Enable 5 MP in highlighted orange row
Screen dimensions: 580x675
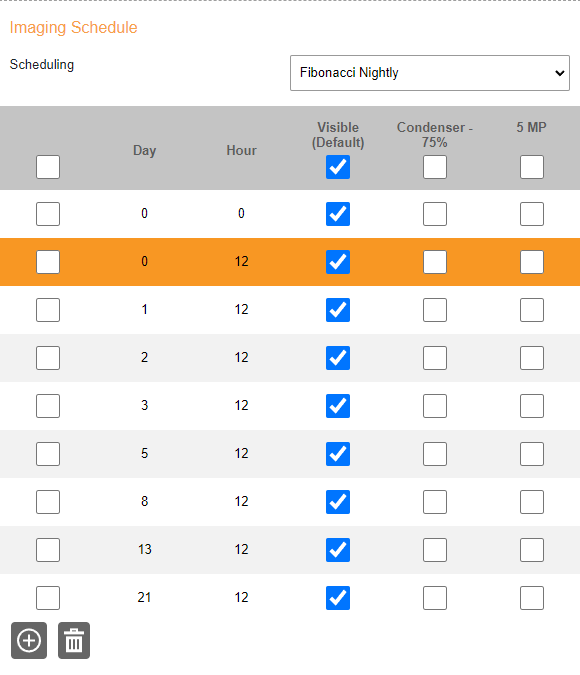[x=532, y=262]
